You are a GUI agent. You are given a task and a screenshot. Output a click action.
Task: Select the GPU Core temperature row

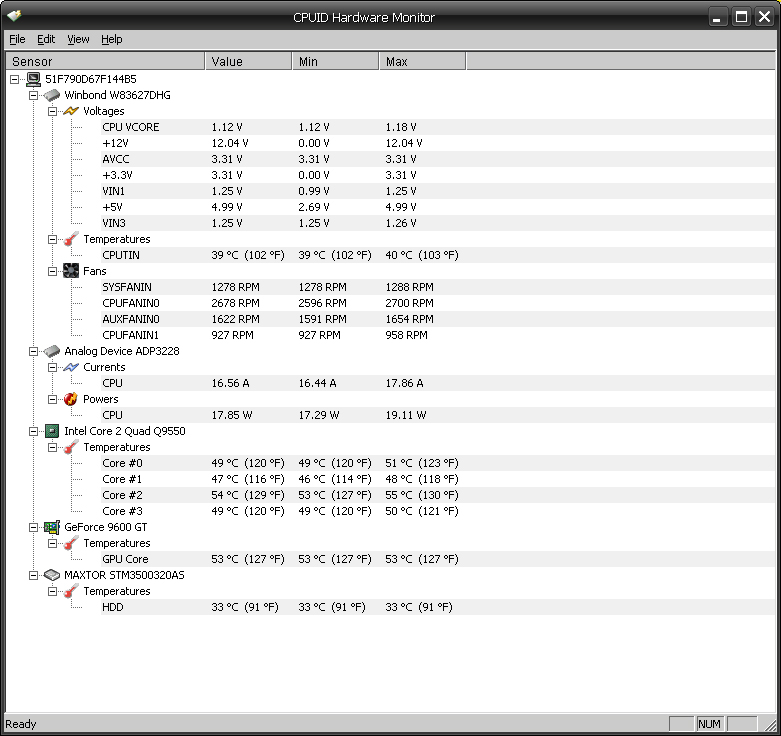(438, 559)
